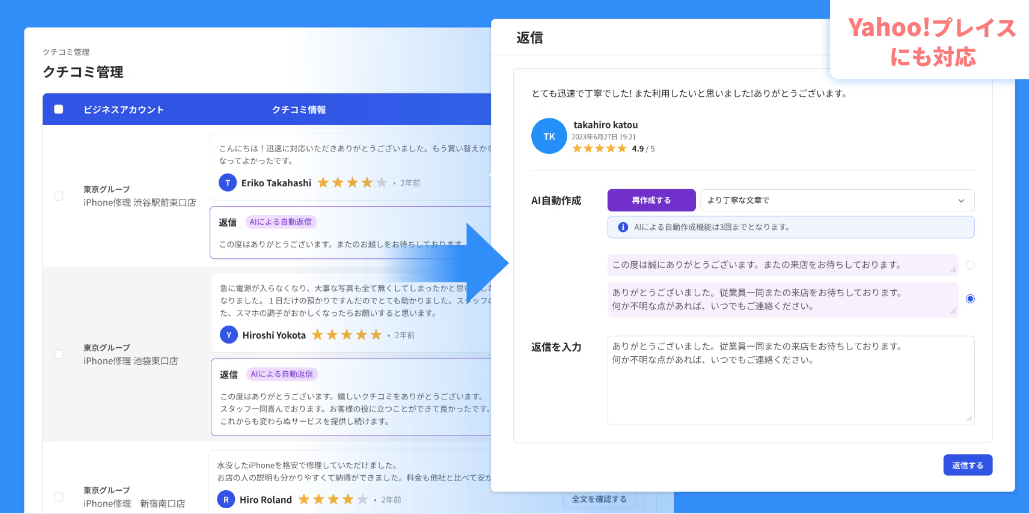Toggle the select-all checkbox in the table header
This screenshot has width=1029, height=514.
[x=58, y=109]
